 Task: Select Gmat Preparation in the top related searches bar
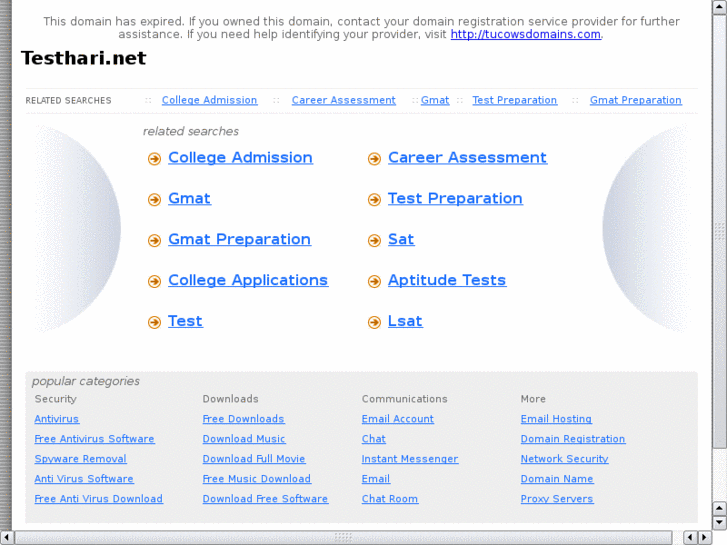[635, 100]
